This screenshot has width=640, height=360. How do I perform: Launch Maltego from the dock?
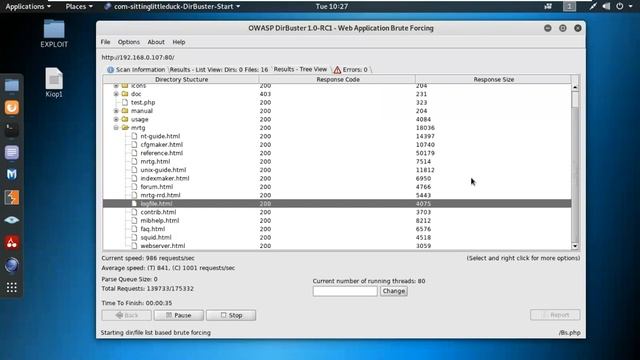click(x=11, y=175)
